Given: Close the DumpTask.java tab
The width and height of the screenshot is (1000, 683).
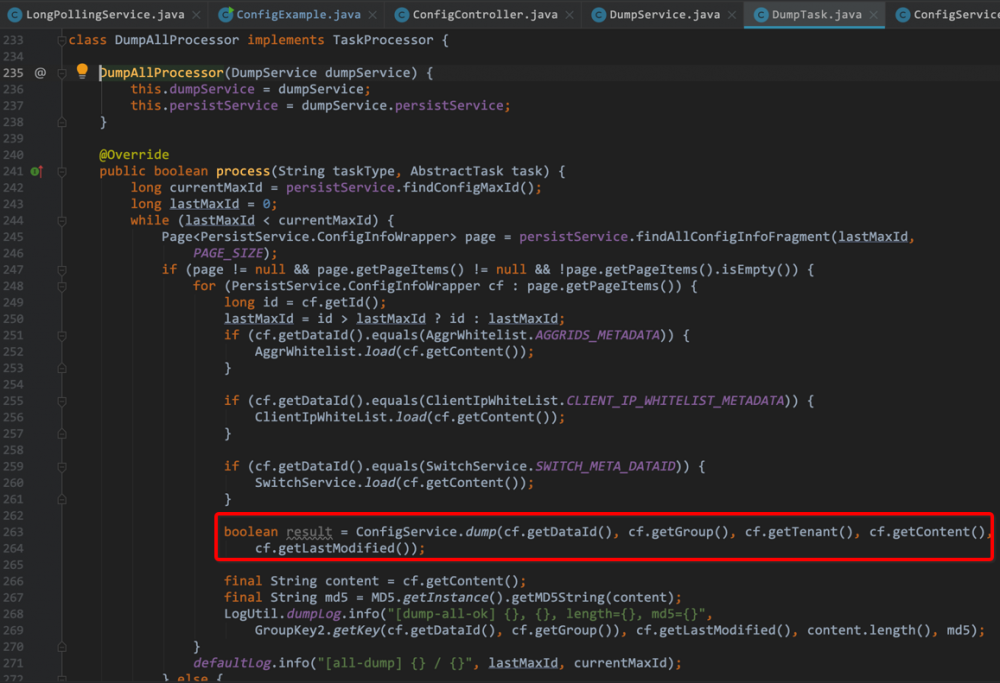Looking at the screenshot, I should (x=874, y=15).
